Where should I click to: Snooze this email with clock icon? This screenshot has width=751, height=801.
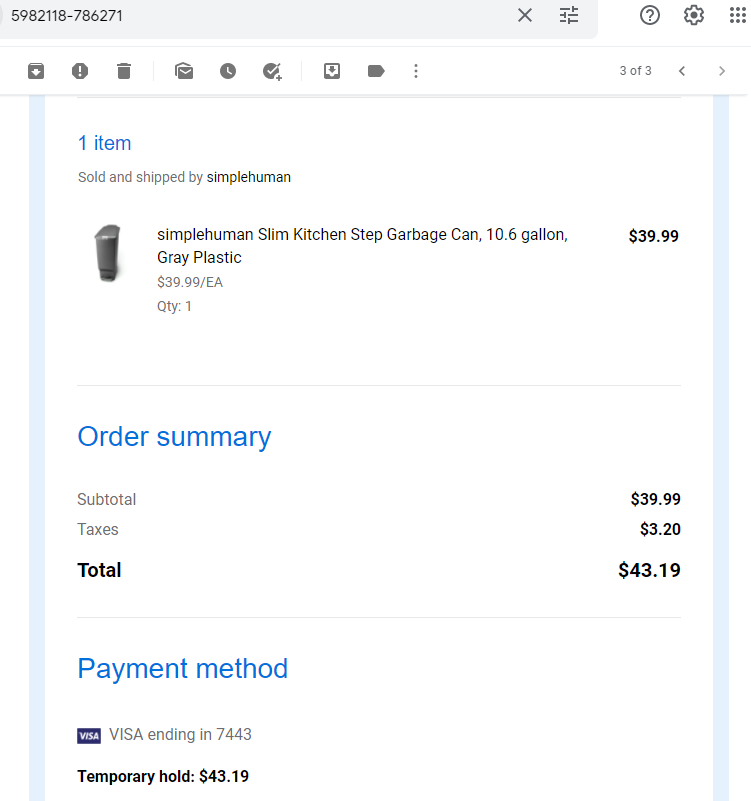pyautogui.click(x=228, y=71)
